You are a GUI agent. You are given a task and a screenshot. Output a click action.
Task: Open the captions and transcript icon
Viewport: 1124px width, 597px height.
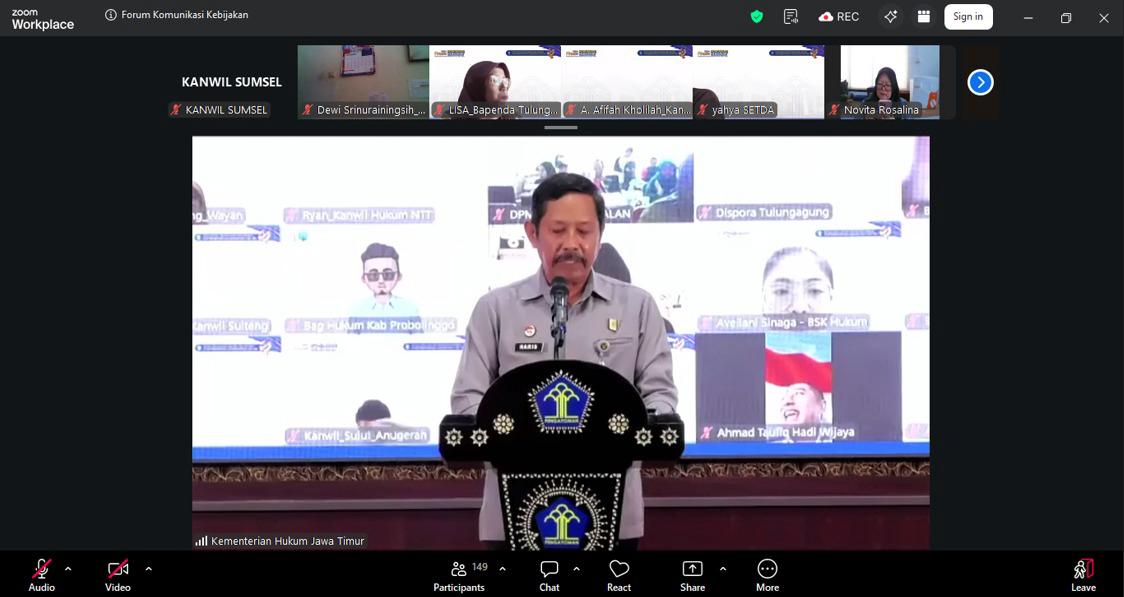791,16
